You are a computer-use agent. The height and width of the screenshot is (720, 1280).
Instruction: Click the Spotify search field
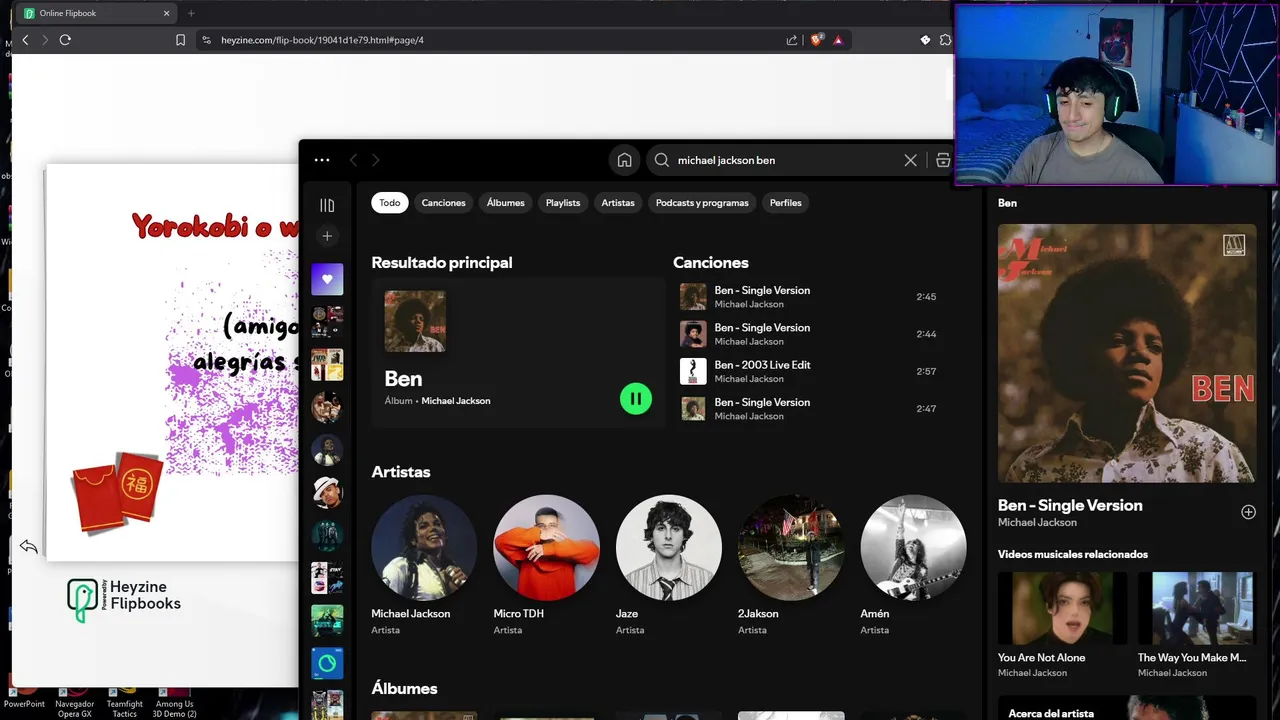click(x=785, y=160)
